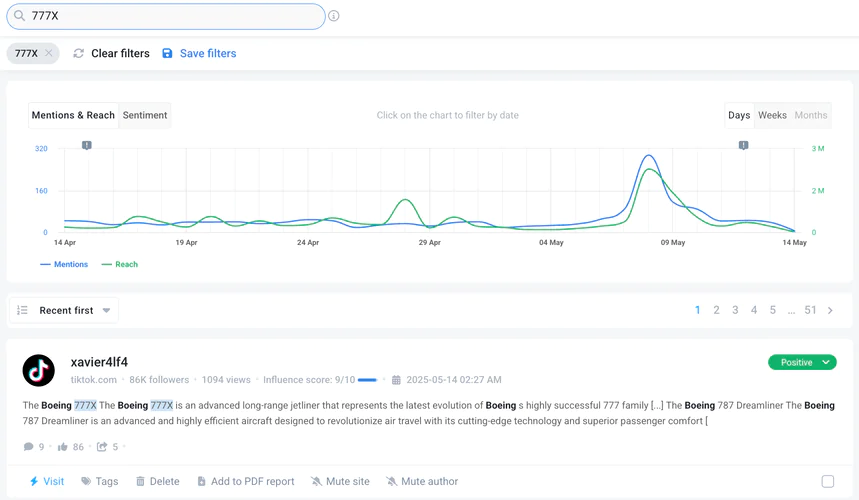Go to results page 51
This screenshot has width=859, height=500.
tap(810, 310)
